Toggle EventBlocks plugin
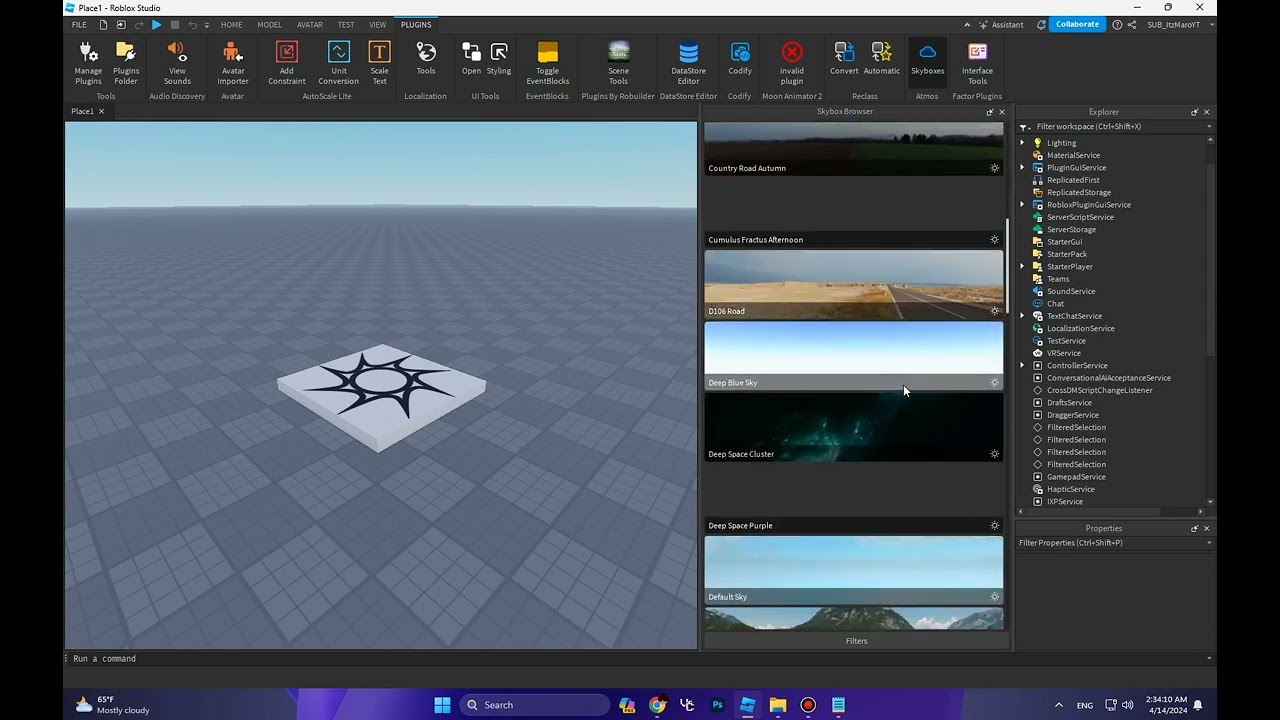Screen dimensions: 1280x720 (x=548, y=62)
